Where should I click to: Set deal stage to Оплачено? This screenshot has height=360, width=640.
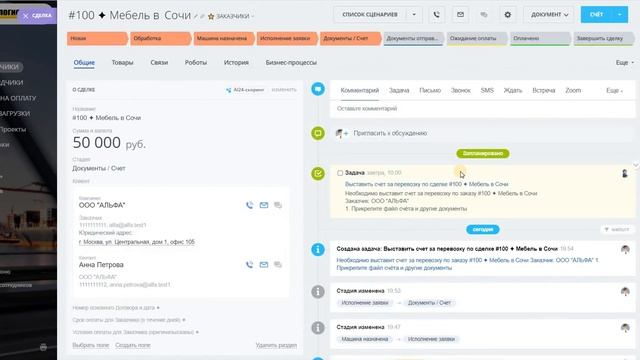pyautogui.click(x=540, y=38)
